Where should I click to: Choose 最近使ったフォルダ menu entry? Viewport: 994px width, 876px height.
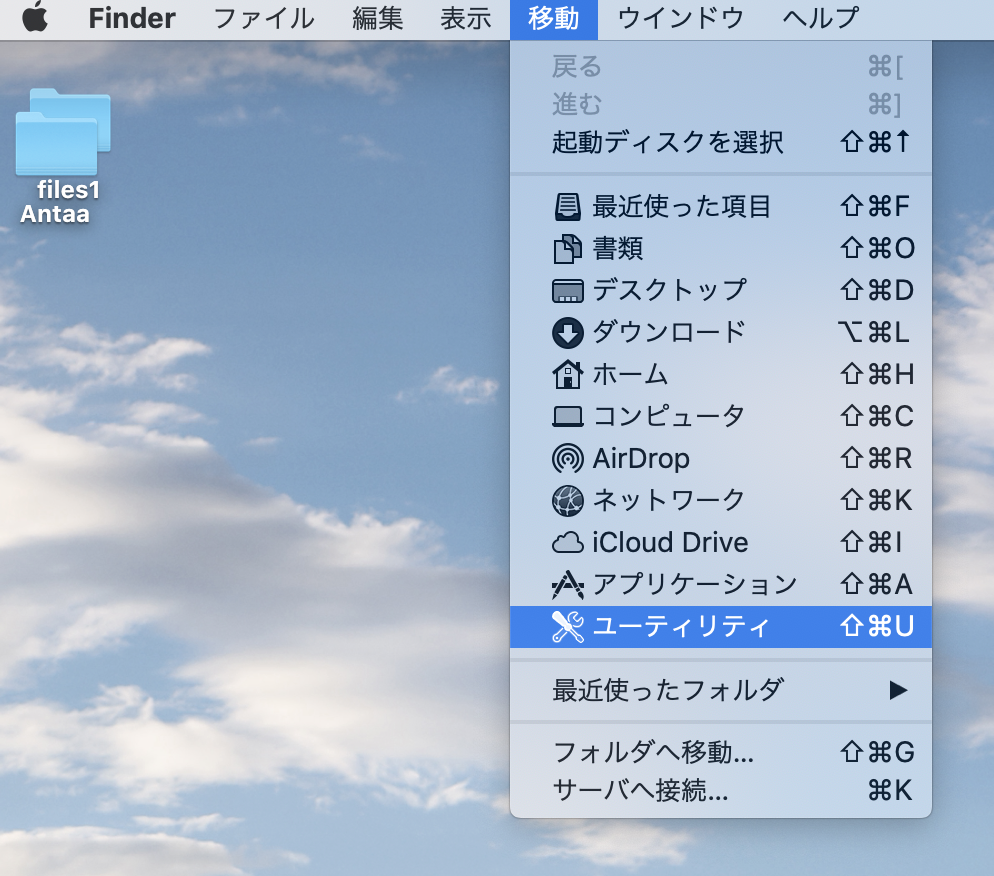click(721, 690)
